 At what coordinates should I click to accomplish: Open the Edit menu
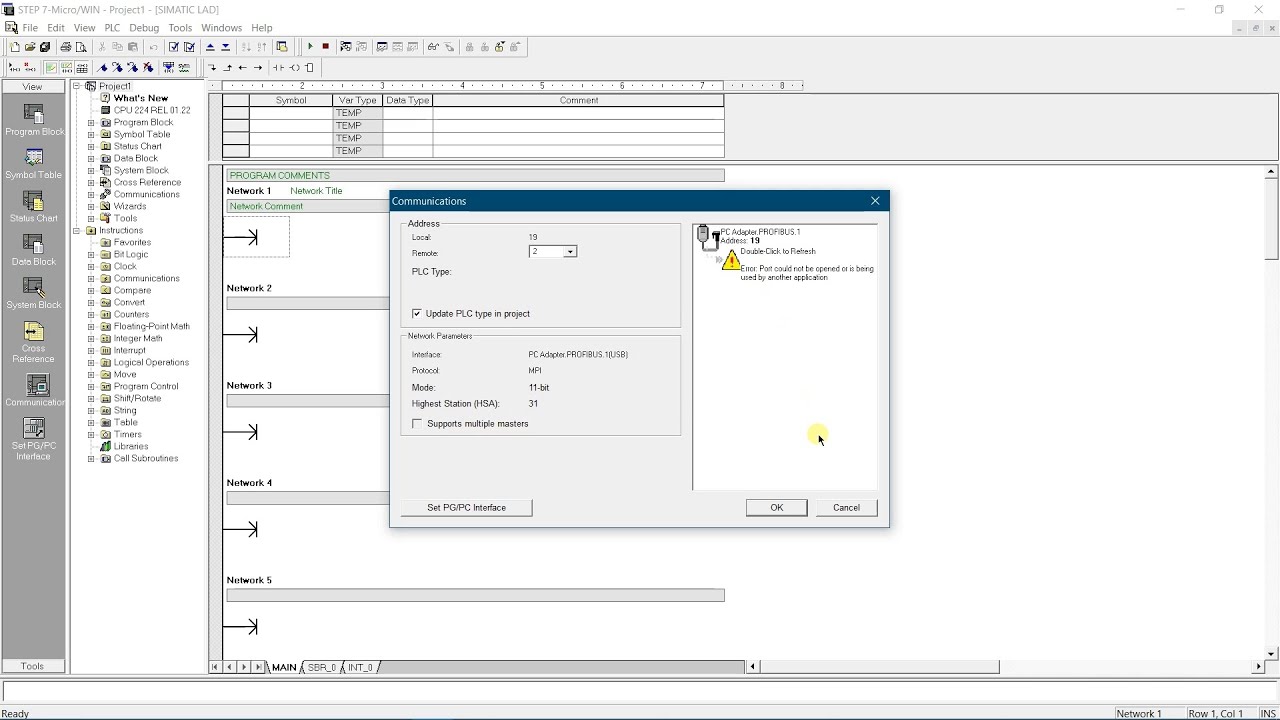pyautogui.click(x=56, y=28)
